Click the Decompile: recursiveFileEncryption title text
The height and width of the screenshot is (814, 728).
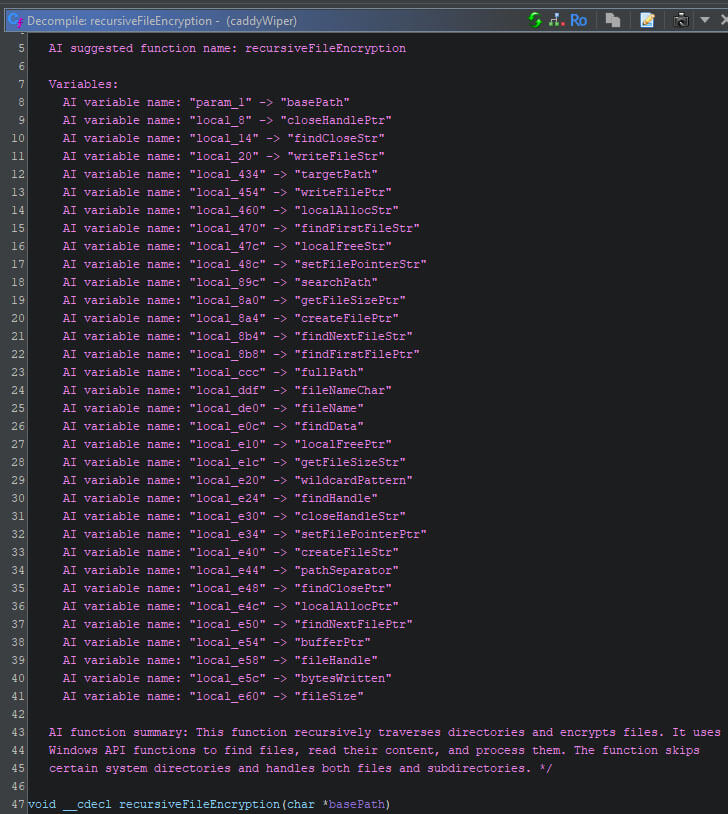(119, 21)
